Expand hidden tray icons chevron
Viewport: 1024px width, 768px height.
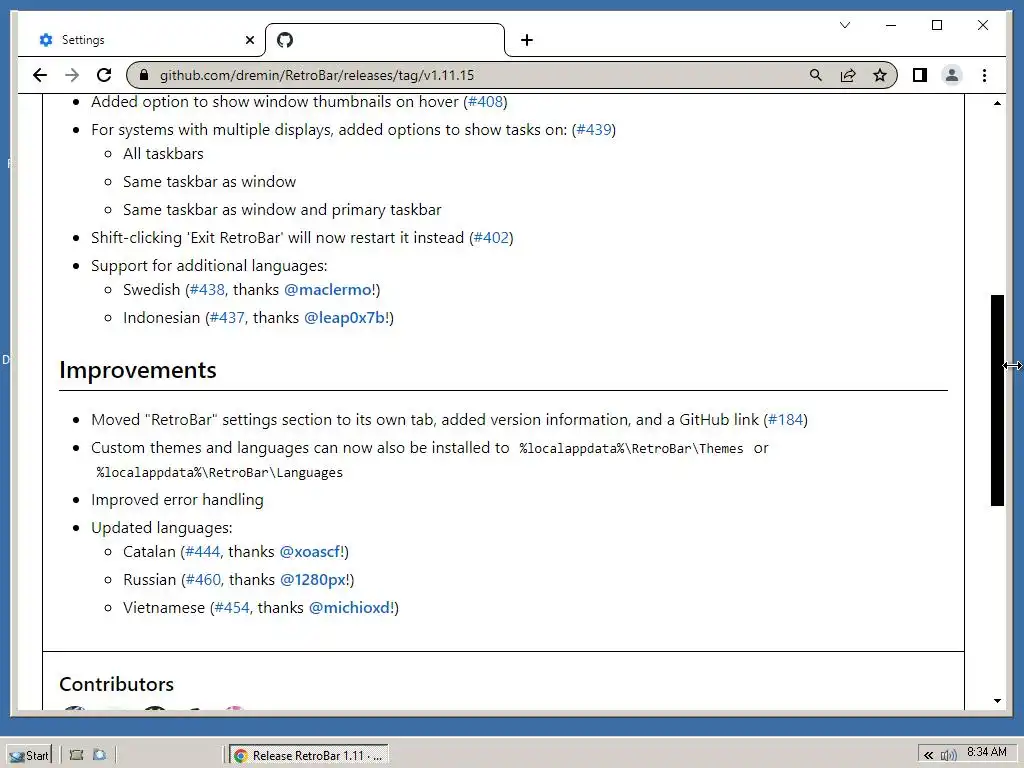928,756
